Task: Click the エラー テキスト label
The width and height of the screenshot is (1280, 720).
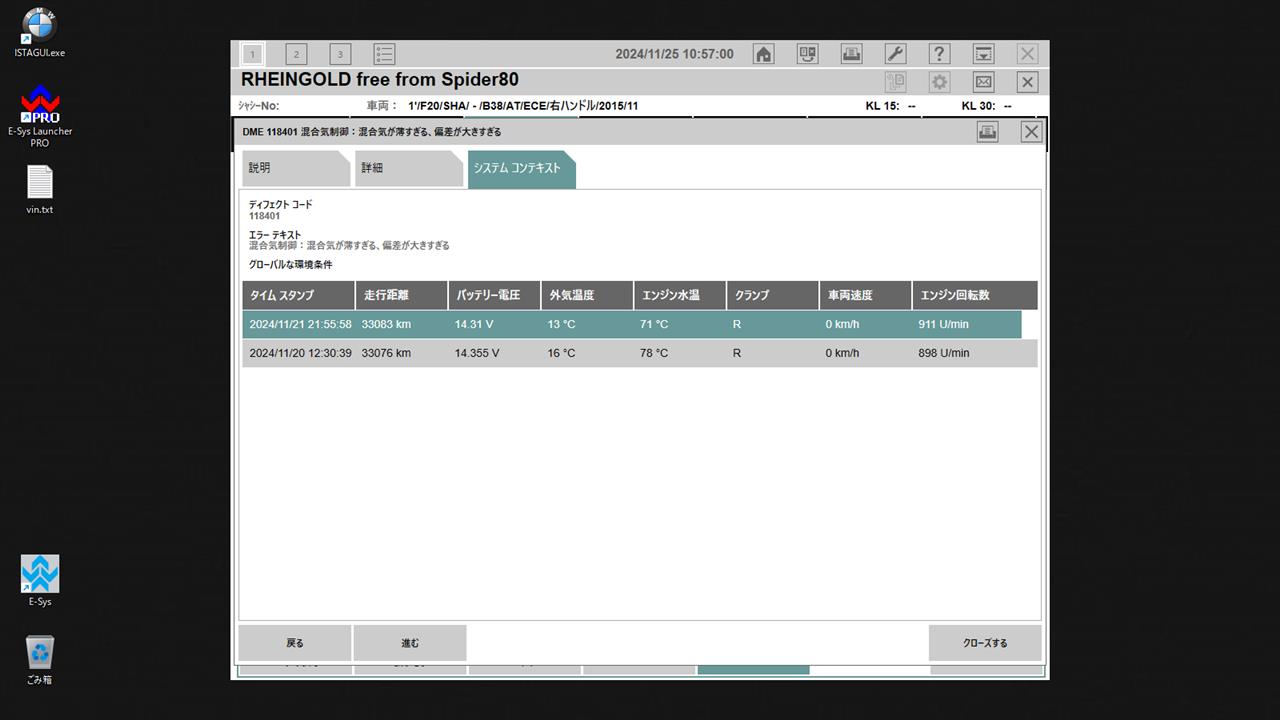Action: tap(275, 235)
